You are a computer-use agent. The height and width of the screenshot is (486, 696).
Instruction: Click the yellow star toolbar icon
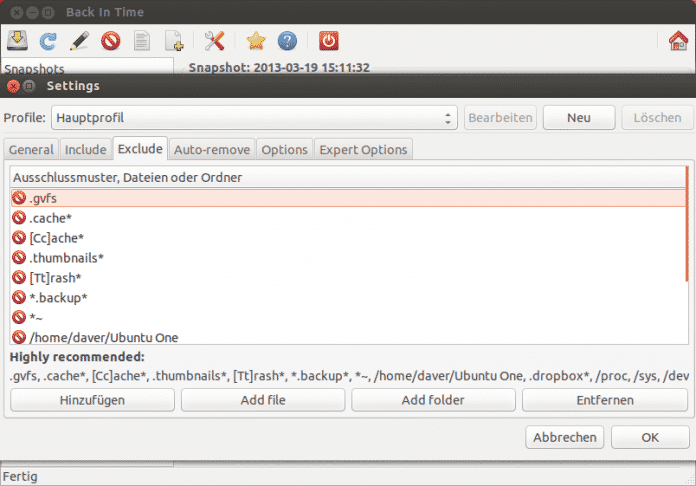coord(256,41)
